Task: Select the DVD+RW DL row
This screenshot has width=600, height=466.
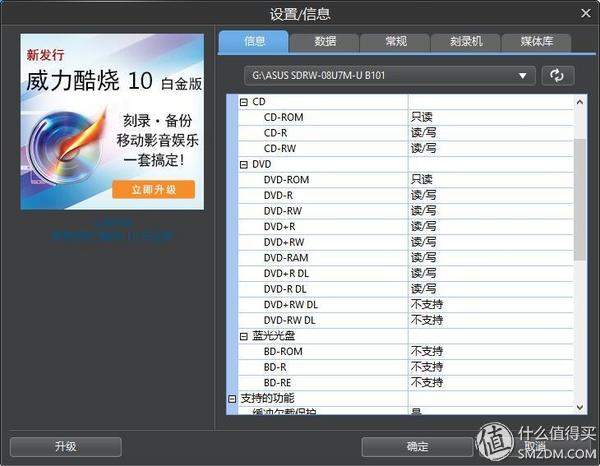Action: click(x=406, y=305)
